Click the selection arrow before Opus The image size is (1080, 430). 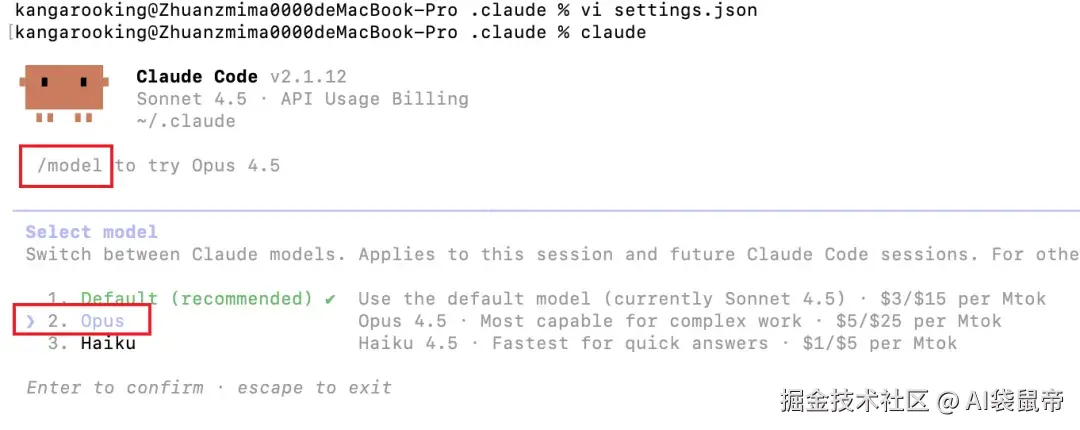click(31, 321)
